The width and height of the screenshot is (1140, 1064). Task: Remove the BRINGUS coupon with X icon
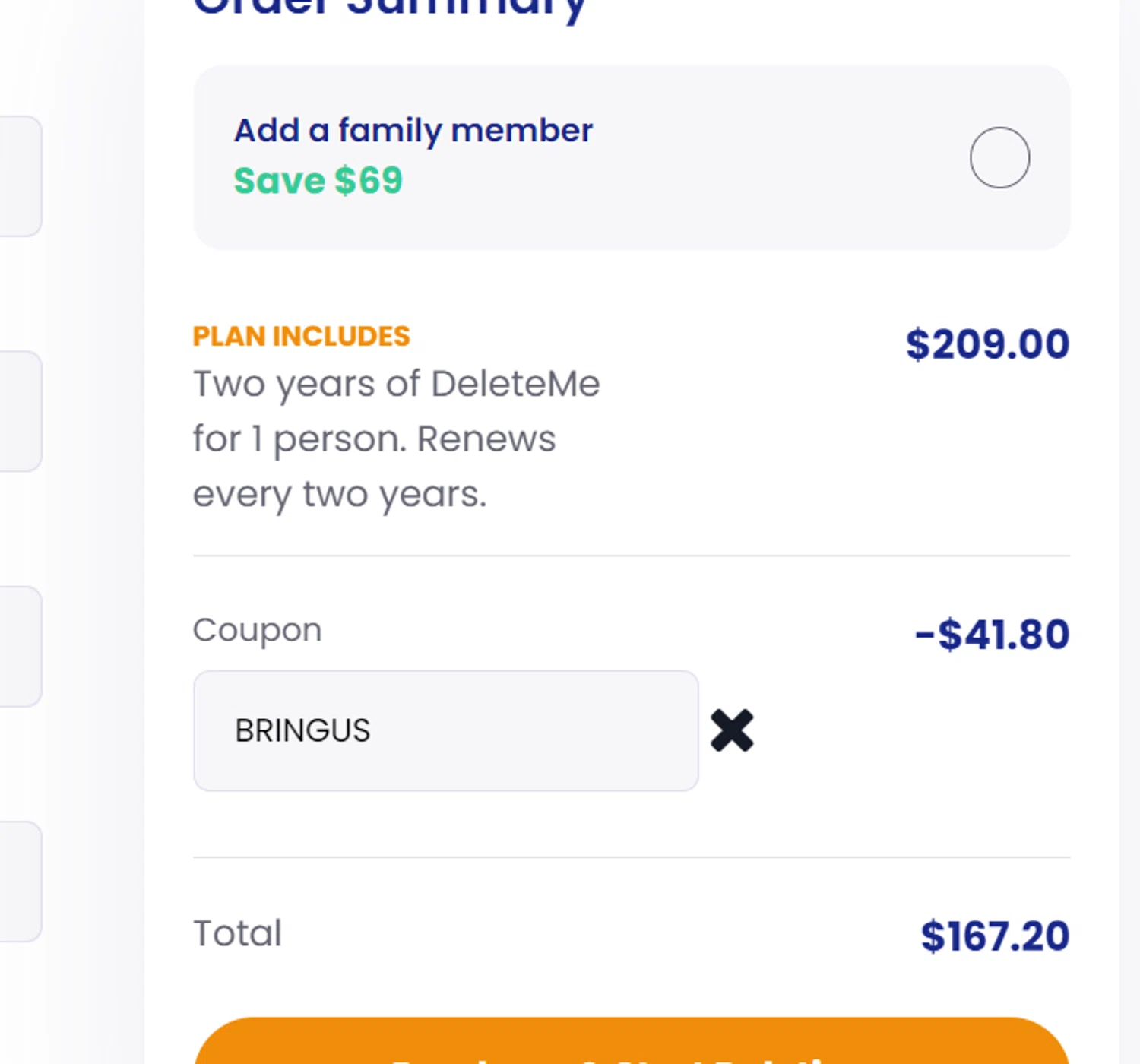(x=732, y=730)
